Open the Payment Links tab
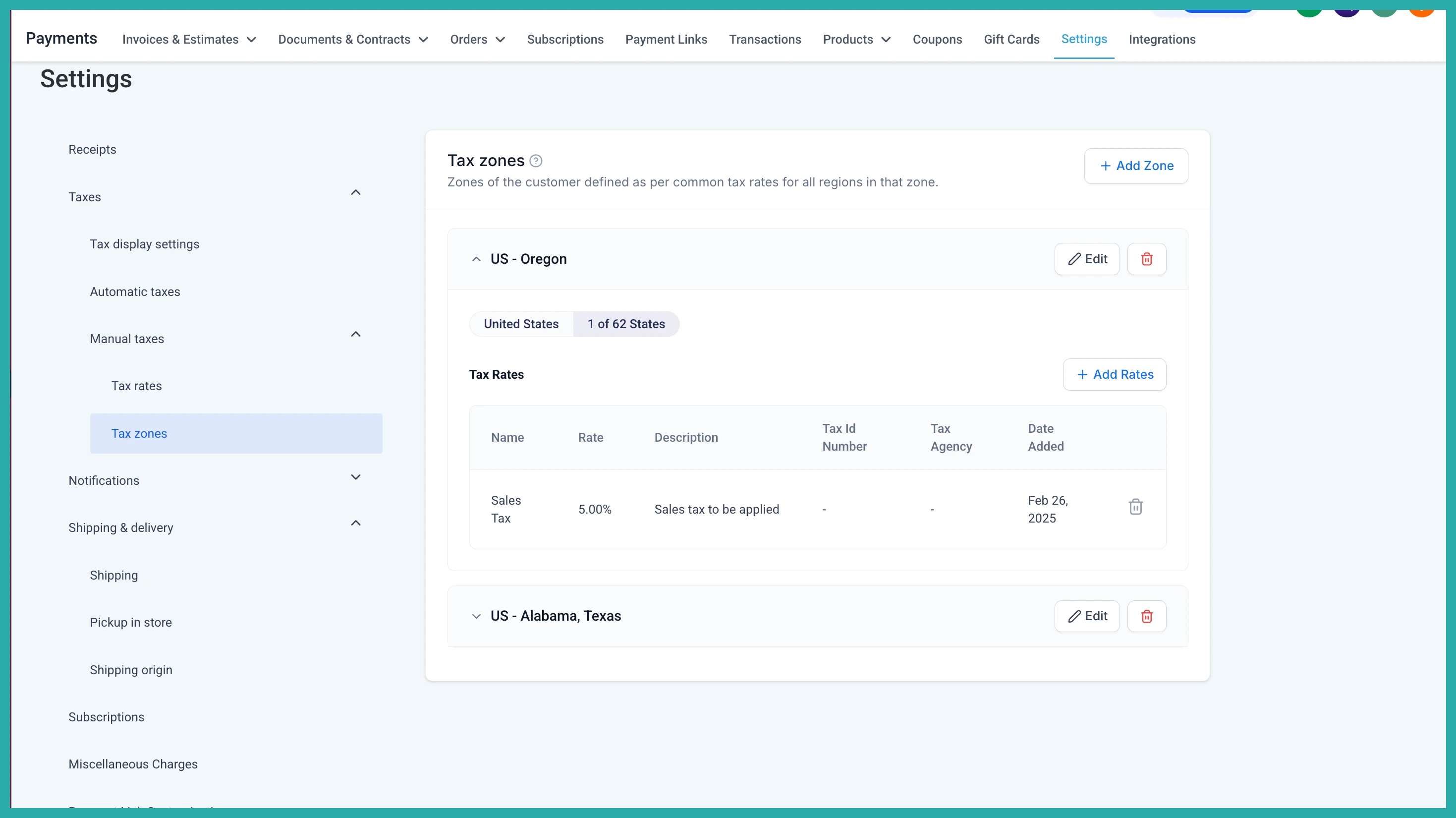Screen dimensions: 1456x818 666,40
